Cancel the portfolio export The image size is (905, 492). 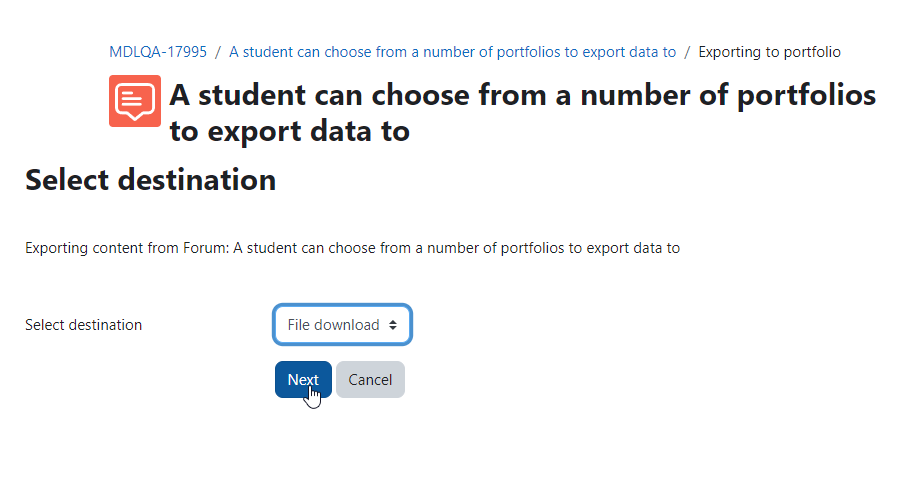click(370, 379)
